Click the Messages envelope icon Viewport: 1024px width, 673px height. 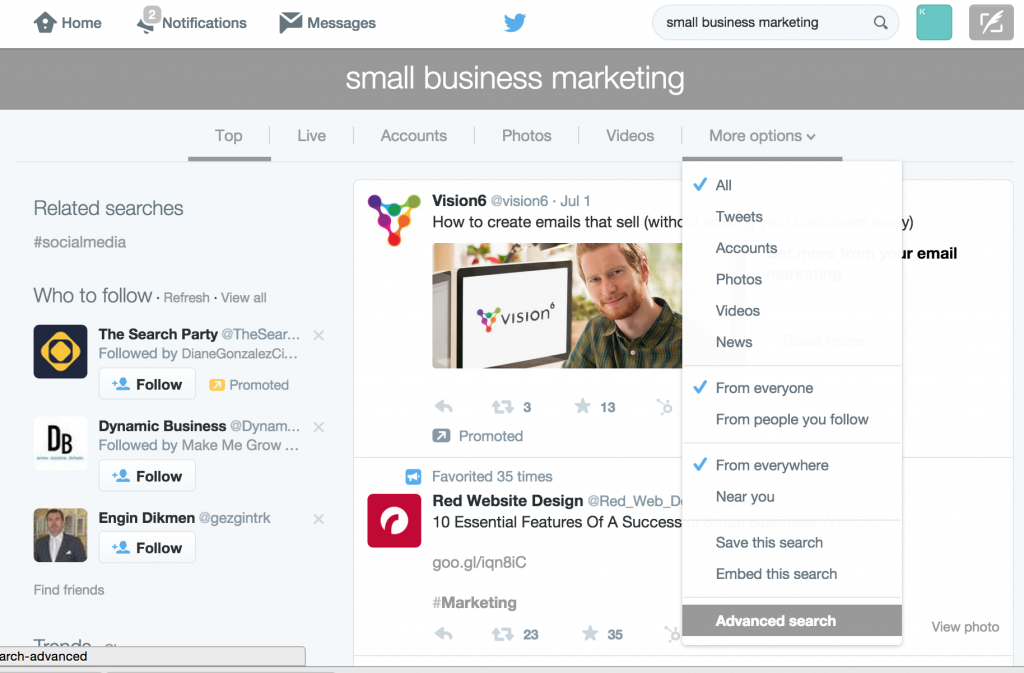click(291, 22)
